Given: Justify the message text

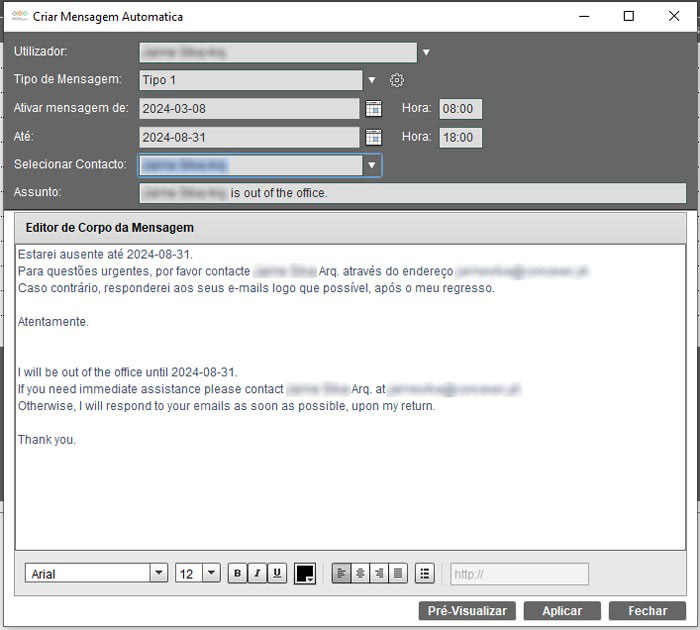Looking at the screenshot, I should coord(398,573).
